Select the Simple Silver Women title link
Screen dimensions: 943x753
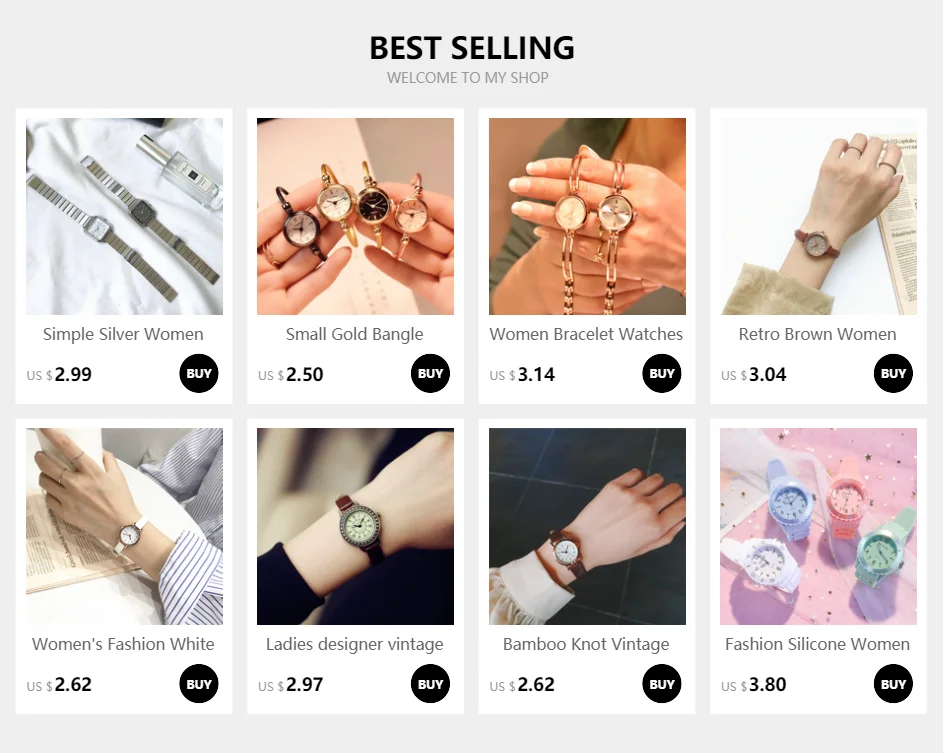coord(123,334)
